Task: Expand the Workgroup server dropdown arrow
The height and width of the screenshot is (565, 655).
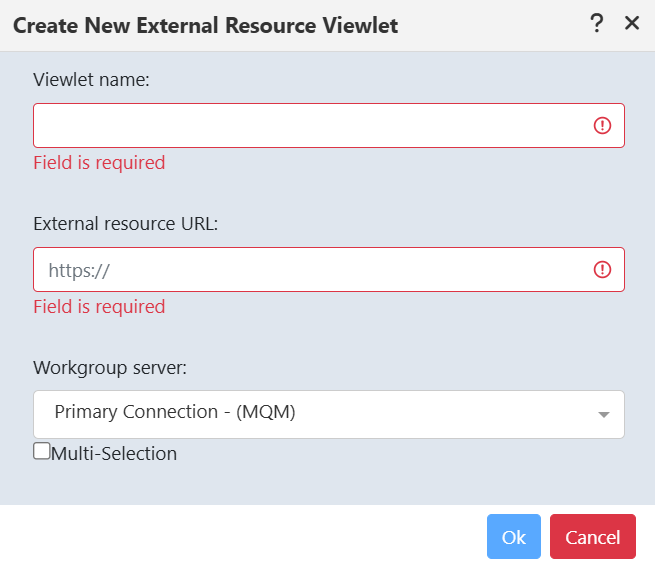Action: [x=604, y=415]
